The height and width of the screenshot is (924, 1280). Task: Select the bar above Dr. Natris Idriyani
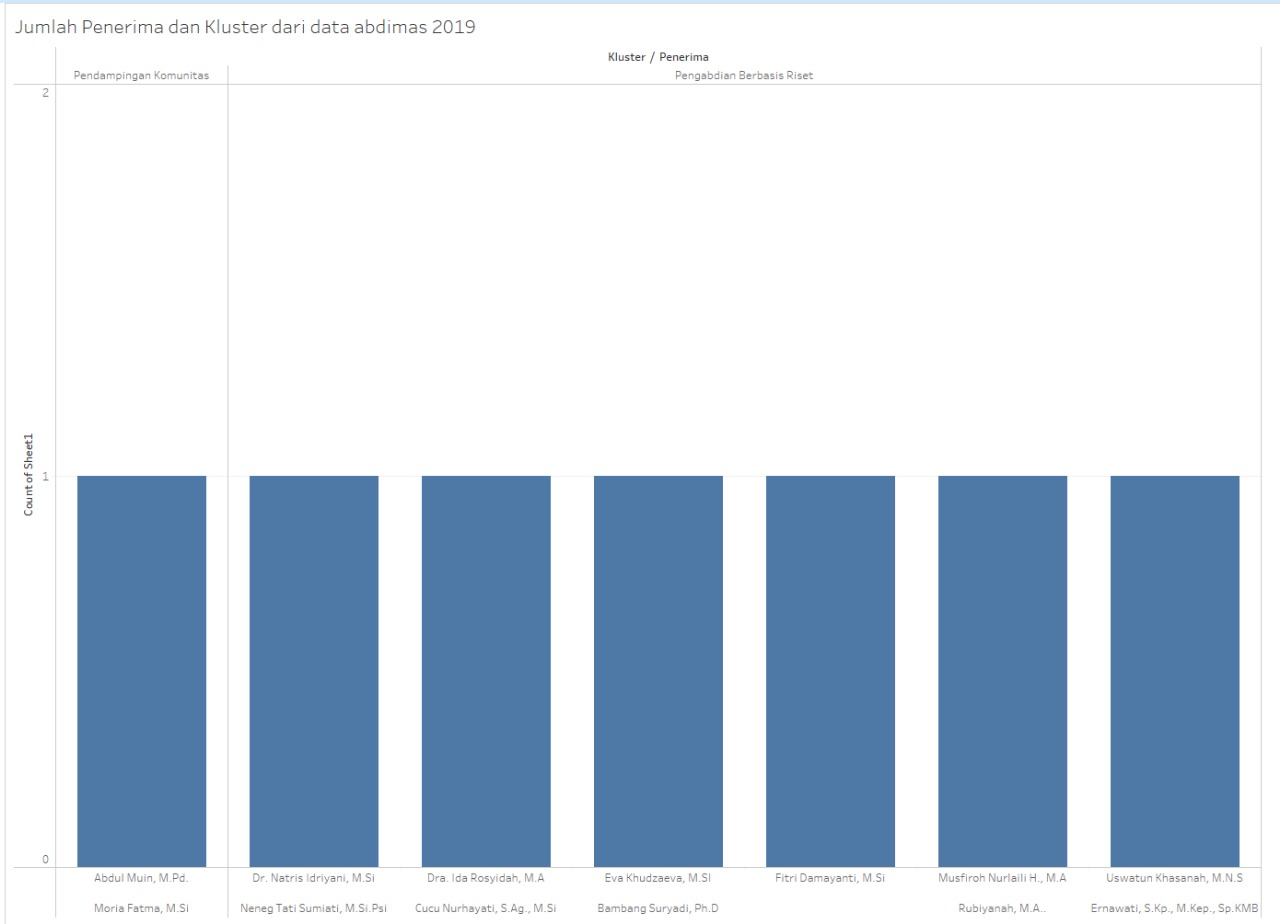(x=314, y=670)
